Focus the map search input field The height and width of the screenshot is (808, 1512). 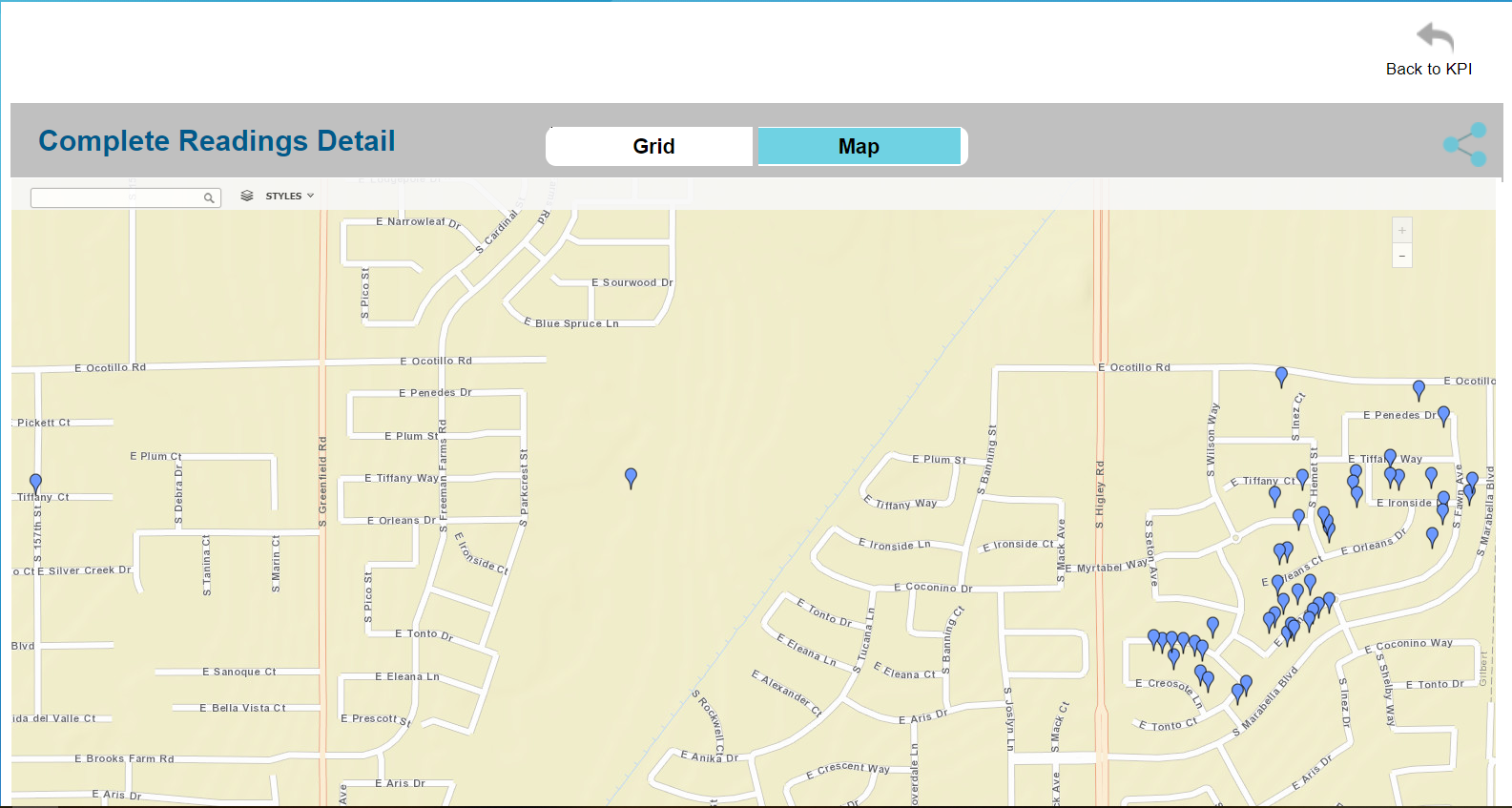pyautogui.click(x=116, y=197)
